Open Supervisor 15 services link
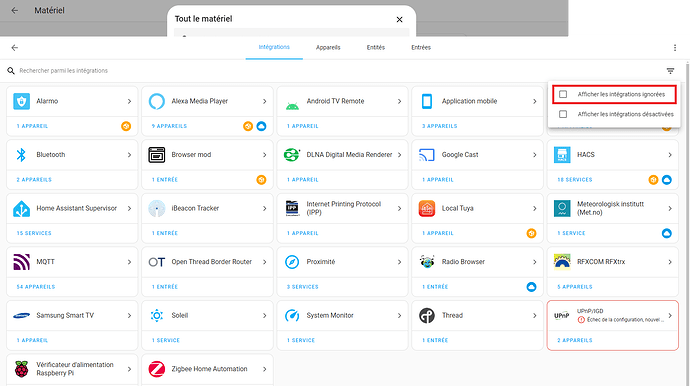690x386 pixels. point(34,233)
